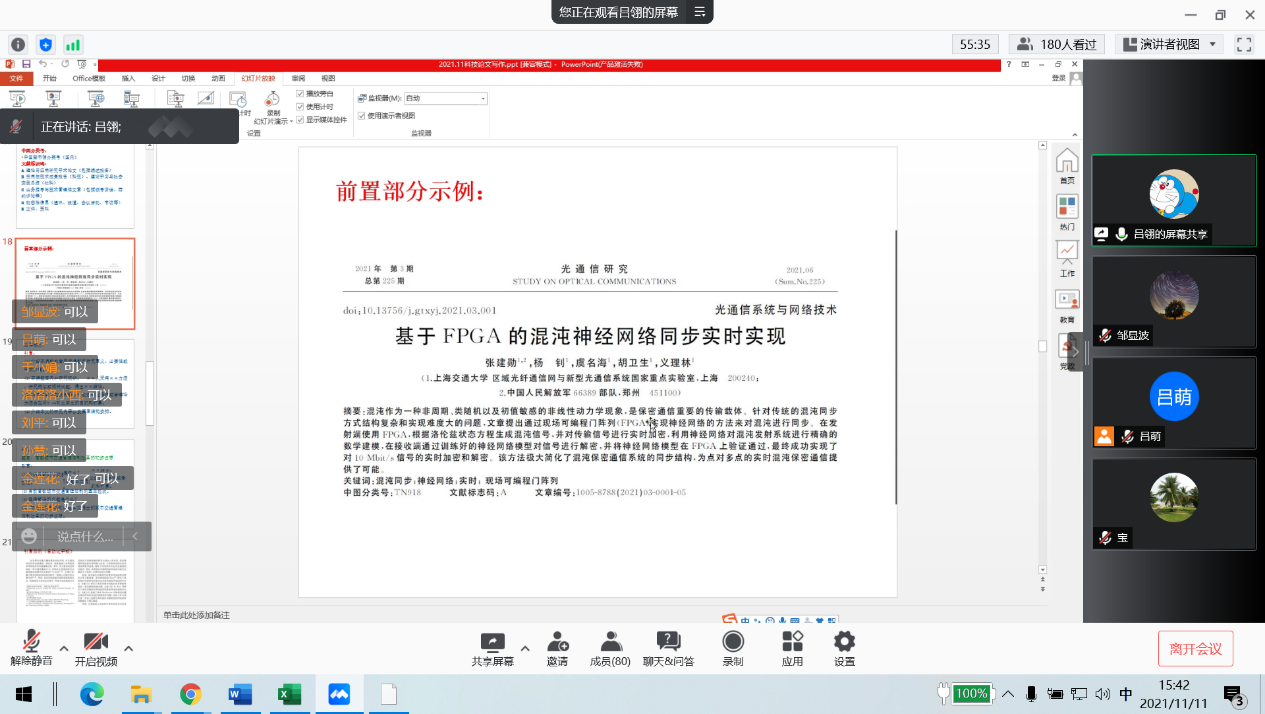Start recording with the 录制 icon

[733, 642]
